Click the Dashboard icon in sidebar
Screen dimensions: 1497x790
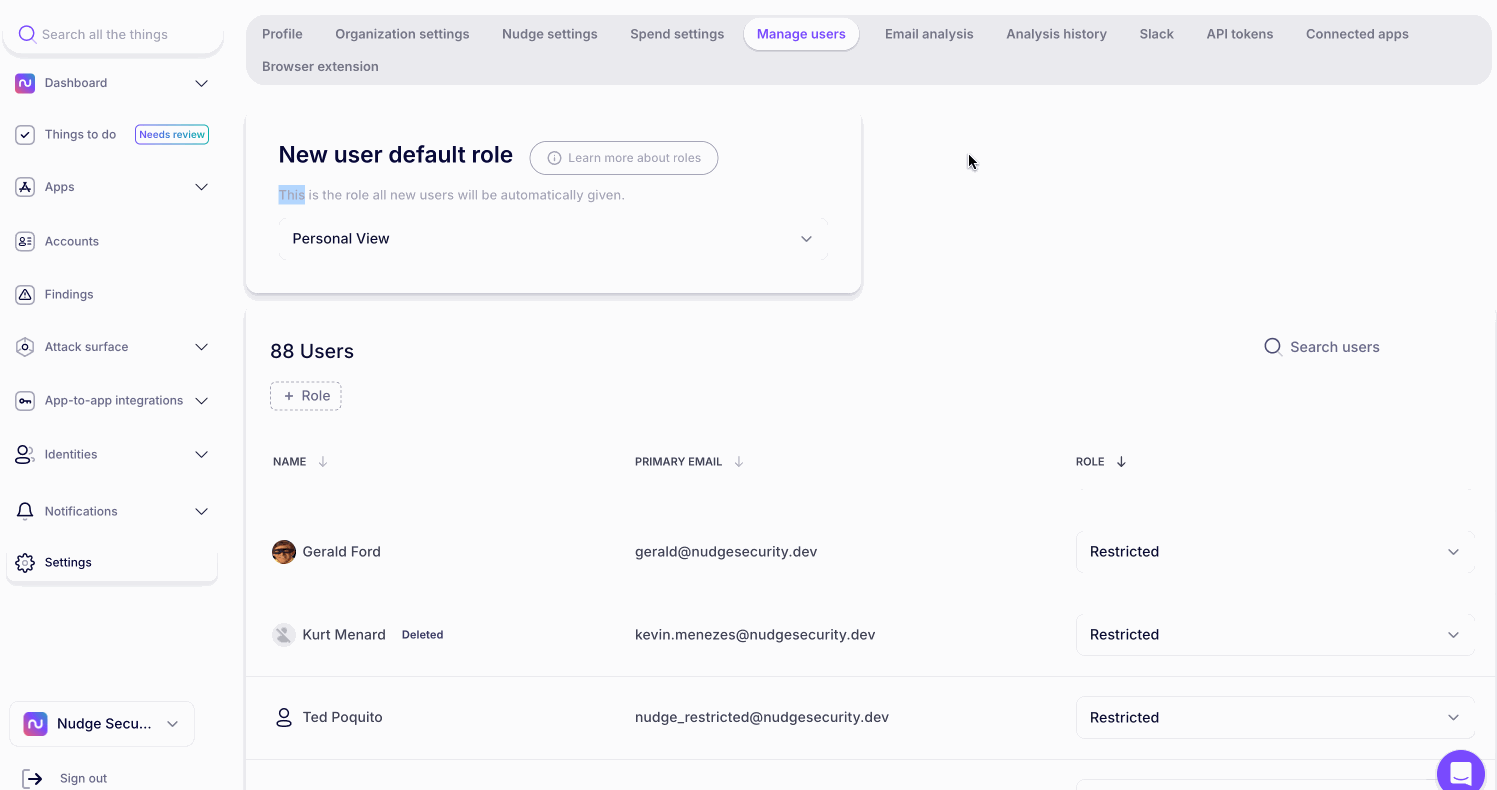point(25,83)
